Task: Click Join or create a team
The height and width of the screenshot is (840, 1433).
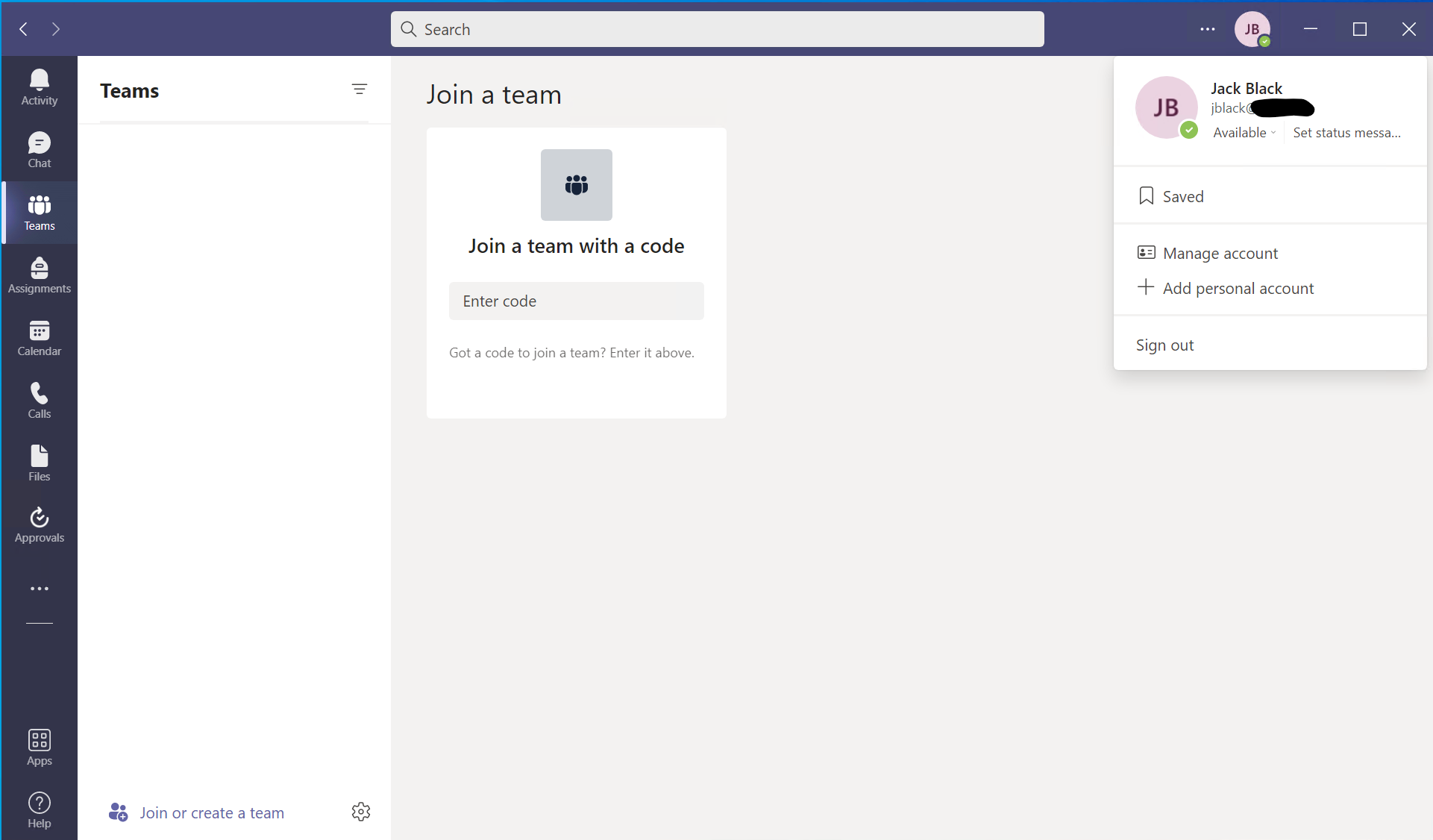Action: [x=211, y=812]
